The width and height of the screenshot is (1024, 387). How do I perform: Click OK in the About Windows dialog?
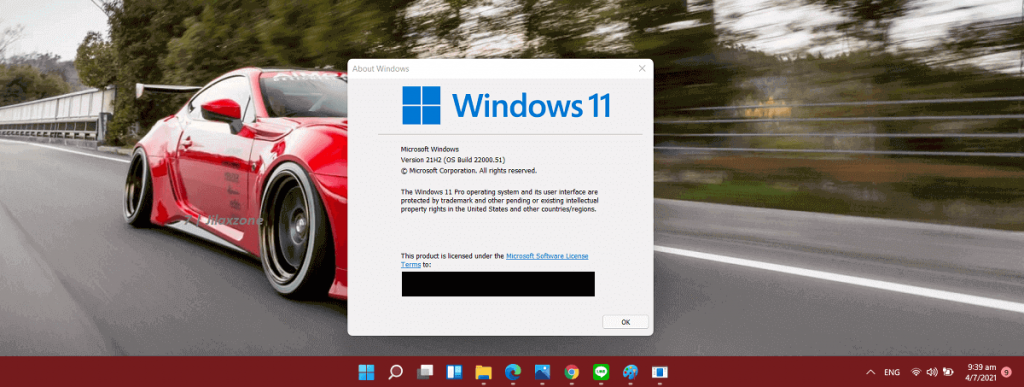click(625, 322)
